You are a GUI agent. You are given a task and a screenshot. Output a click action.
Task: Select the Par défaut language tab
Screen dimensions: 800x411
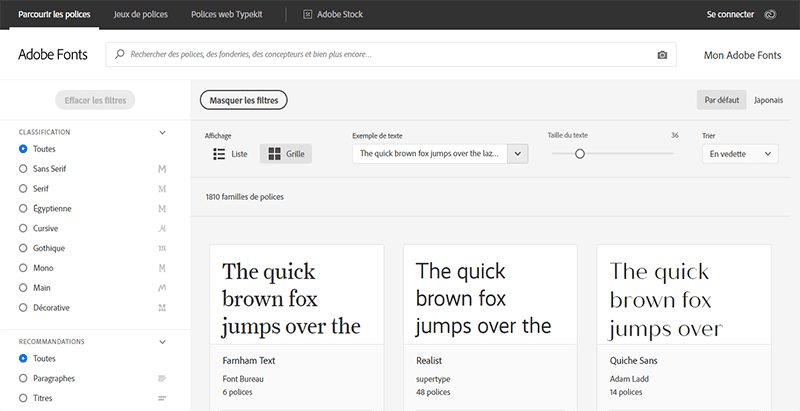[721, 100]
